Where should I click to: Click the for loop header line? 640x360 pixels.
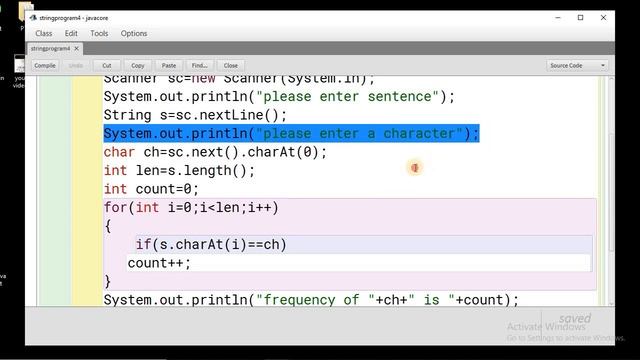tap(191, 208)
